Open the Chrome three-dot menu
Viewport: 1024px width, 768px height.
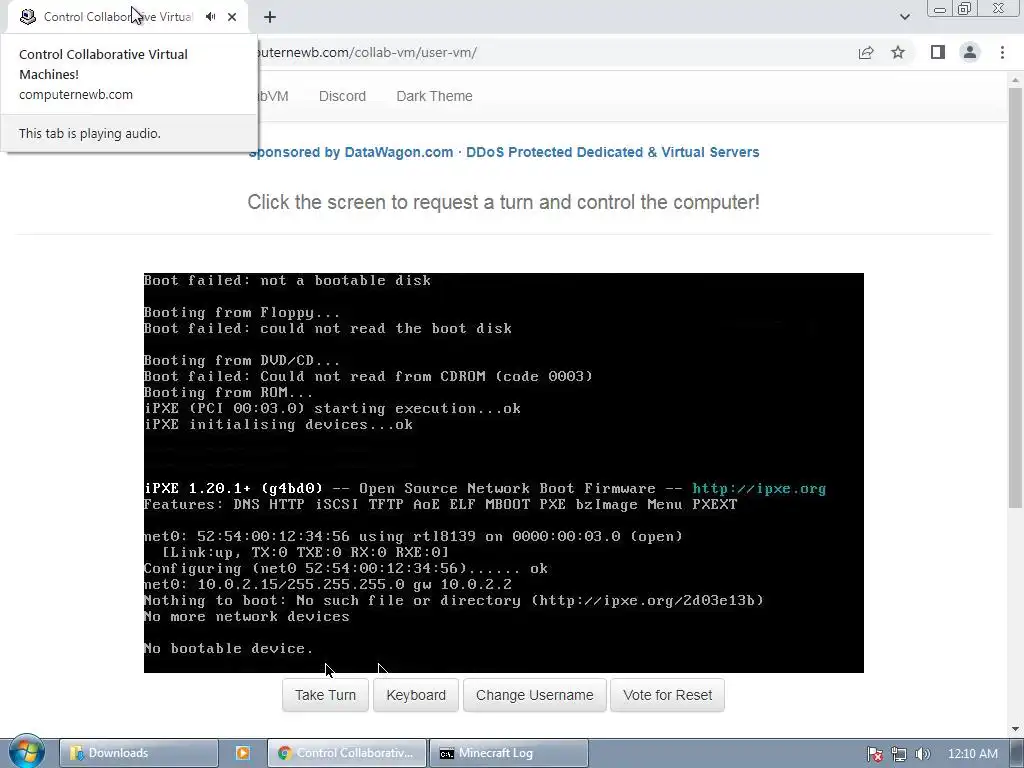point(1002,52)
